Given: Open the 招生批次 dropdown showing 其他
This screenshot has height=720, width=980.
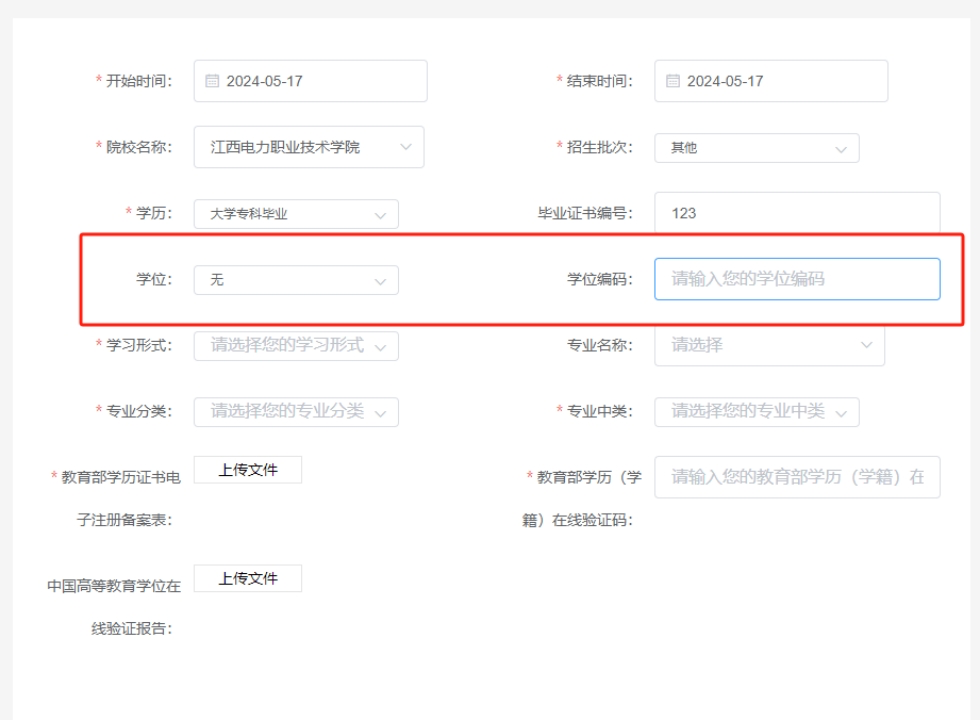Looking at the screenshot, I should tap(757, 148).
